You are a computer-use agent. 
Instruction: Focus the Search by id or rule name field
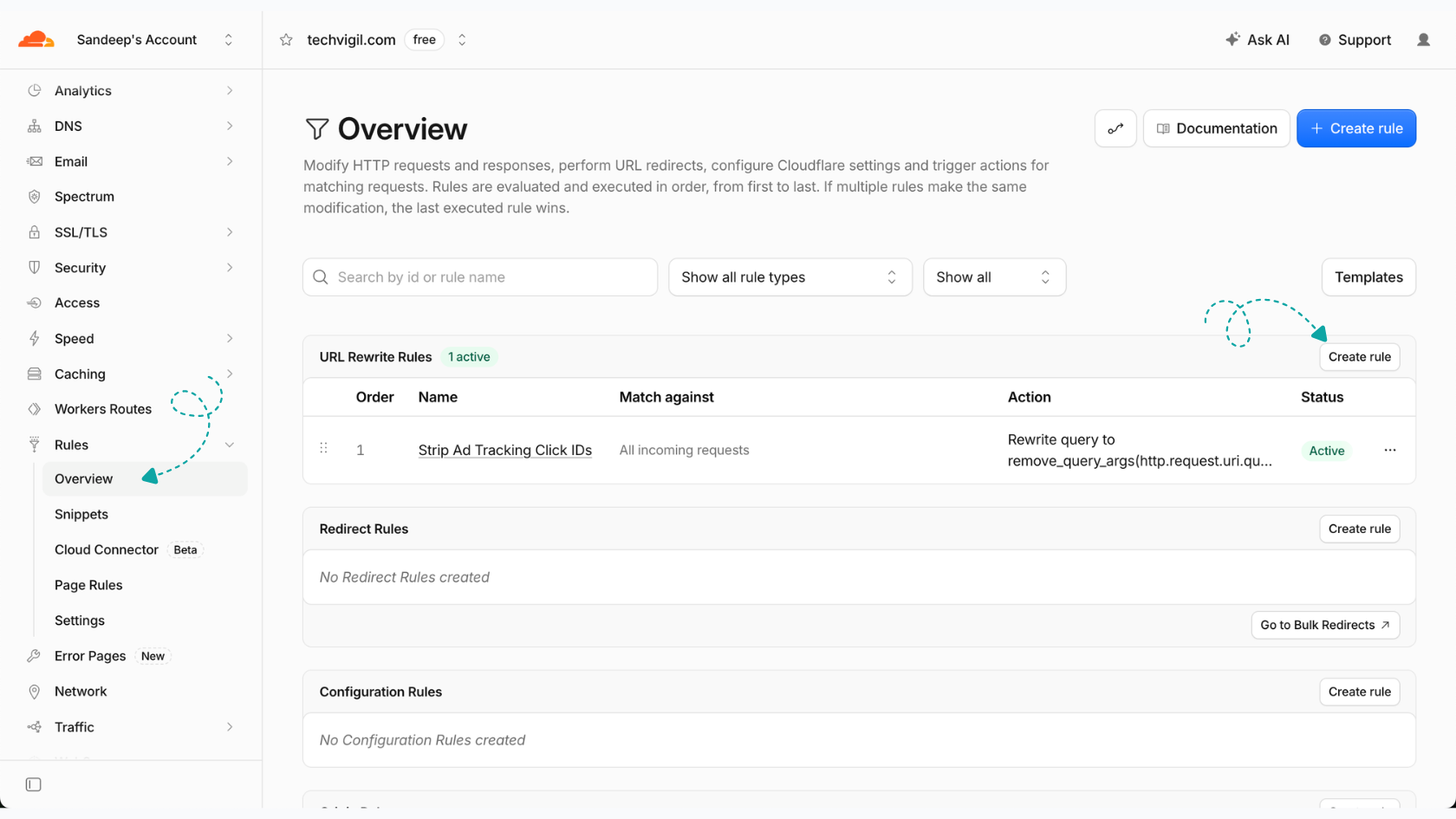coord(480,277)
